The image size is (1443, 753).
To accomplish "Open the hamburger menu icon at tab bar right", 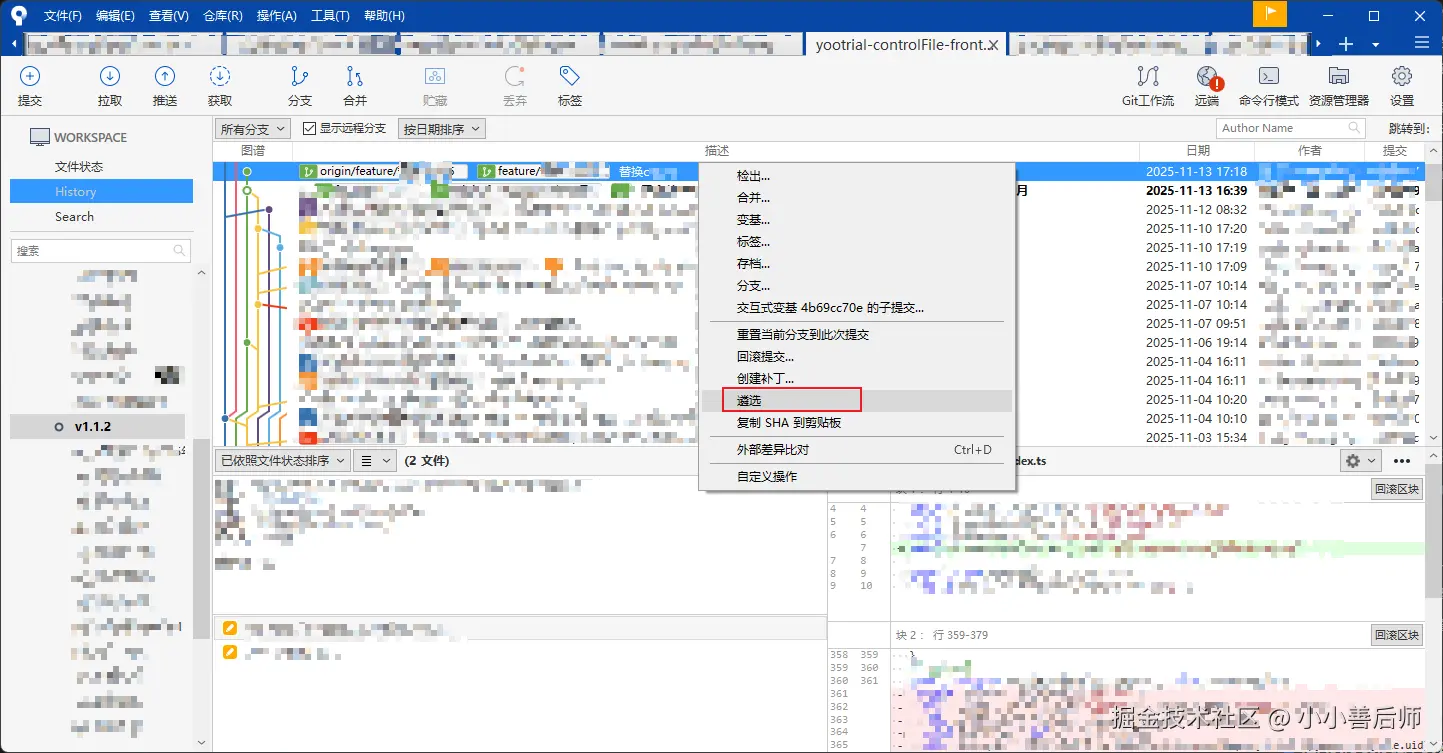I will coord(1422,43).
